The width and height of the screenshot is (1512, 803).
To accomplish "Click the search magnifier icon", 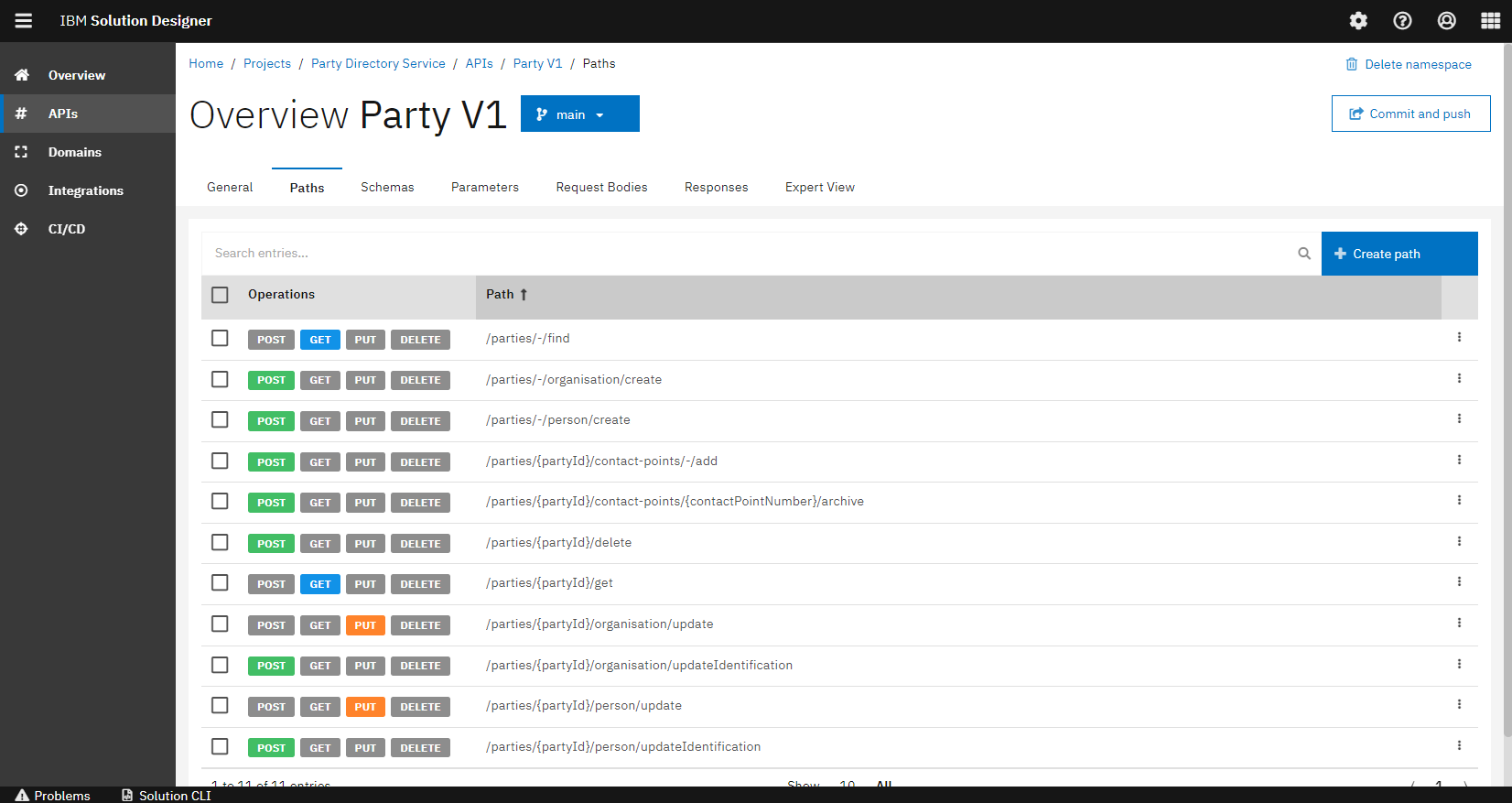I will [x=1304, y=254].
